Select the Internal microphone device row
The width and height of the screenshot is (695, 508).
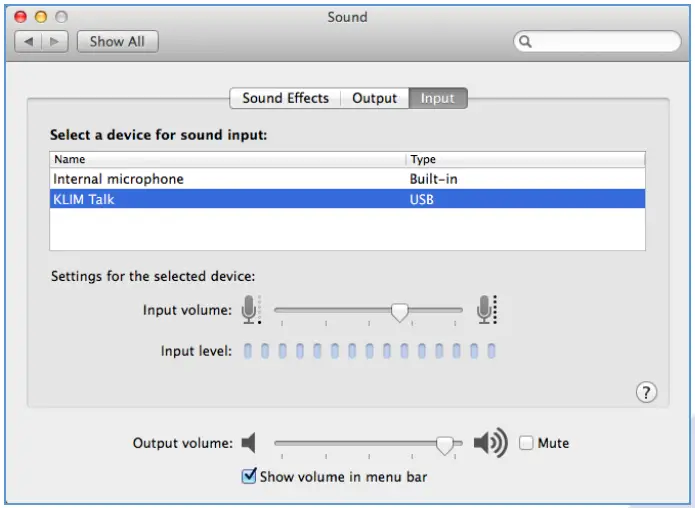pos(348,179)
